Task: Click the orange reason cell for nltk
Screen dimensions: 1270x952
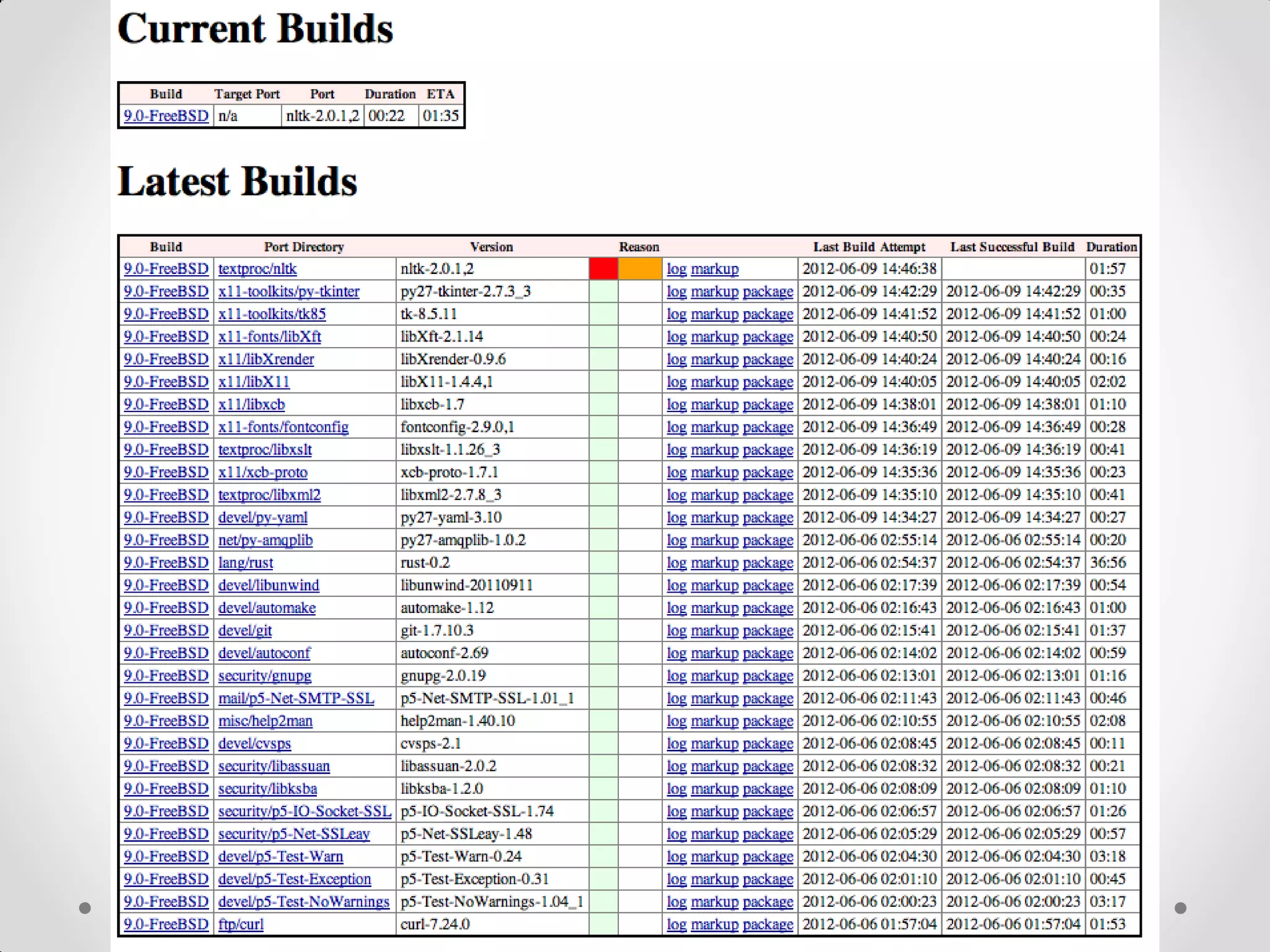Action: coord(639,269)
